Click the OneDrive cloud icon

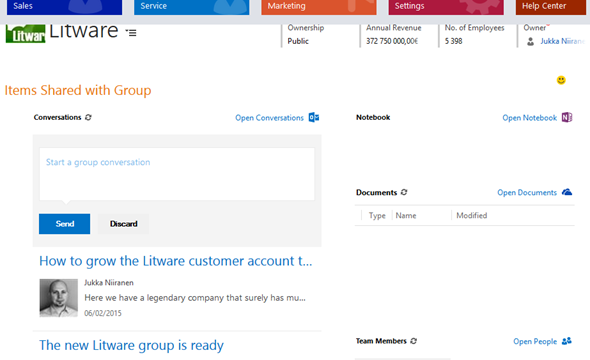tap(567, 192)
